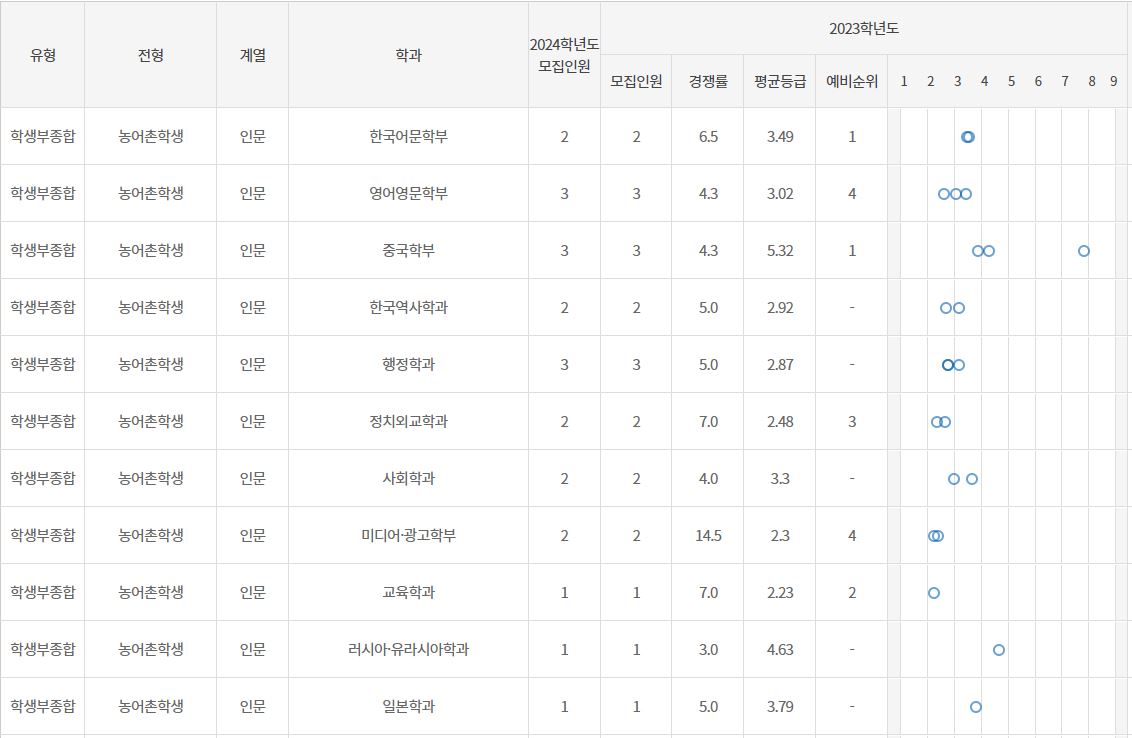Image resolution: width=1132 pixels, height=738 pixels.
Task: Click the 평균등급 column header
Action: coord(778,81)
